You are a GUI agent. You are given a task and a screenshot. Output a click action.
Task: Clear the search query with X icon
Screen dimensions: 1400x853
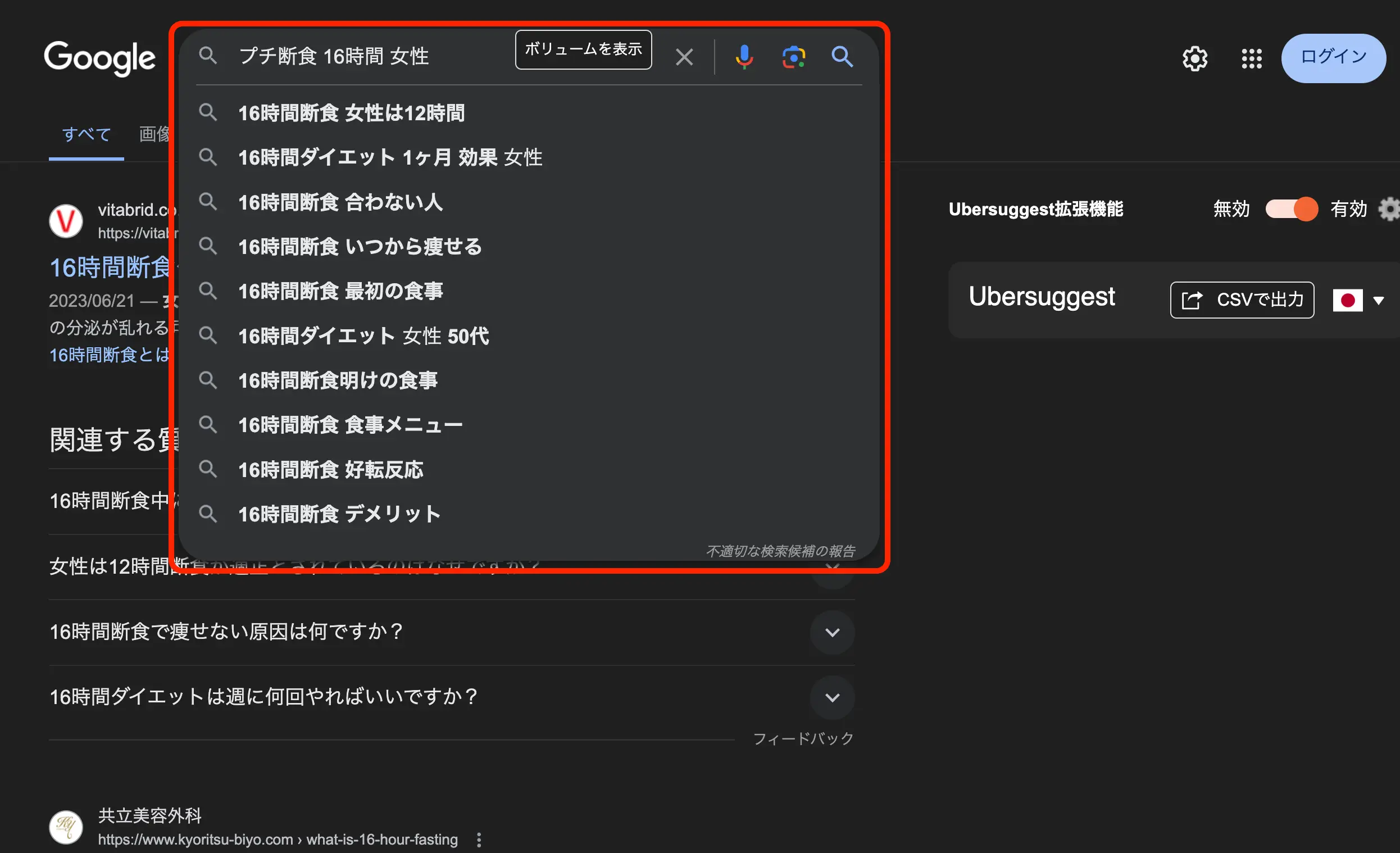click(x=684, y=57)
